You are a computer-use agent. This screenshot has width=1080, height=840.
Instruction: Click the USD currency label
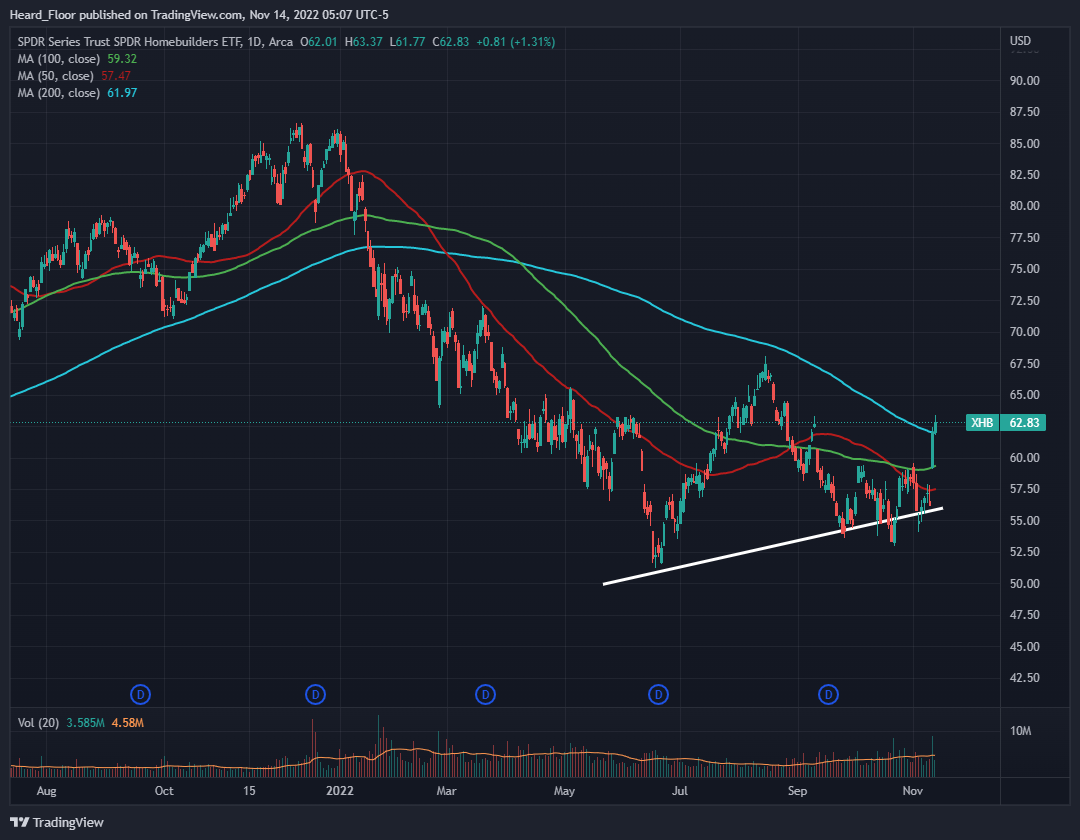pyautogui.click(x=1020, y=41)
